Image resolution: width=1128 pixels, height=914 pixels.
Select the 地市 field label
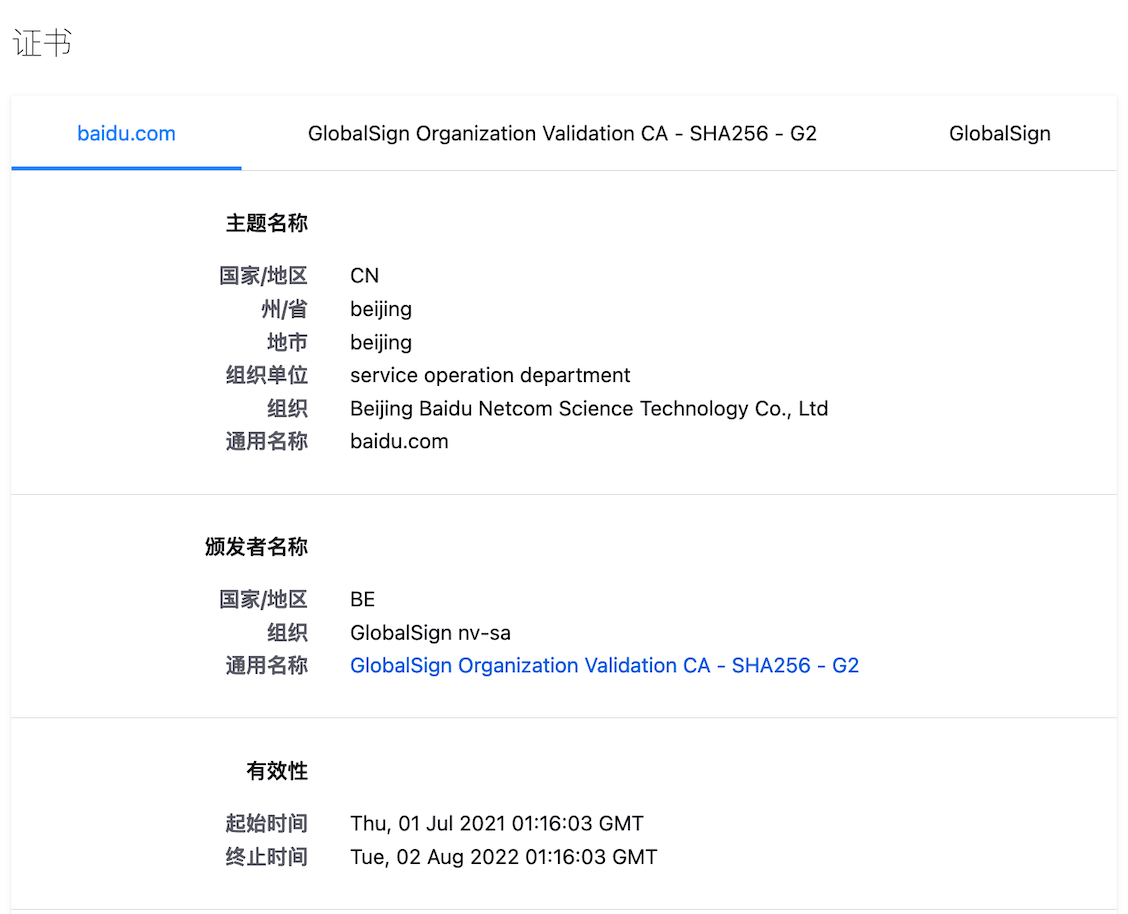coord(287,342)
